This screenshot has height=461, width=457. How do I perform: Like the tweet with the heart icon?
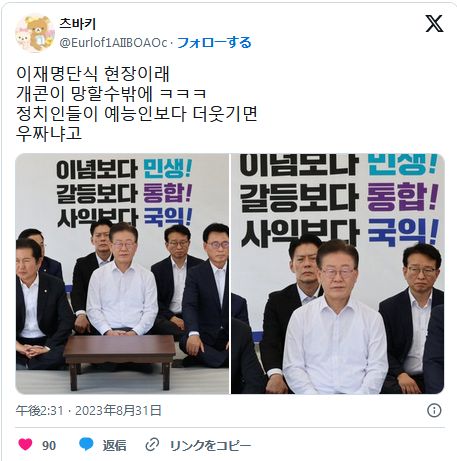tap(25, 445)
